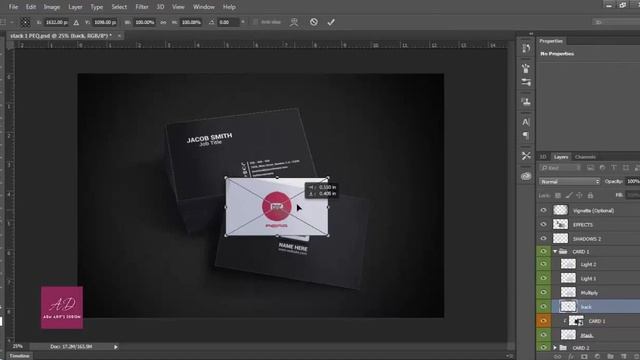
Task: Add layer style fx icon
Action: point(571,357)
